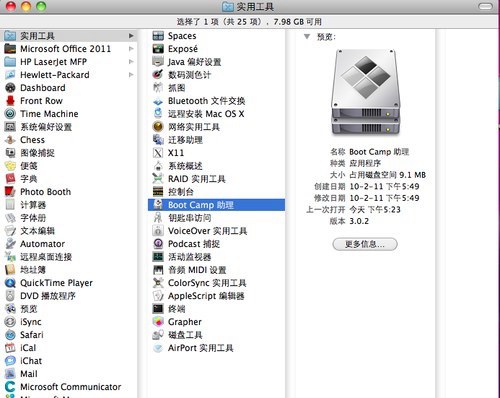Click the Front Row icon
Screen dimensions: 500x398
[10, 101]
